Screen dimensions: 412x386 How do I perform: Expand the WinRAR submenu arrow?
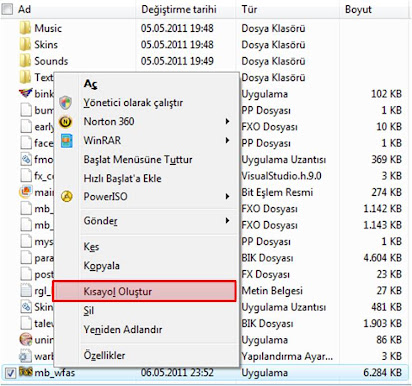click(x=227, y=140)
